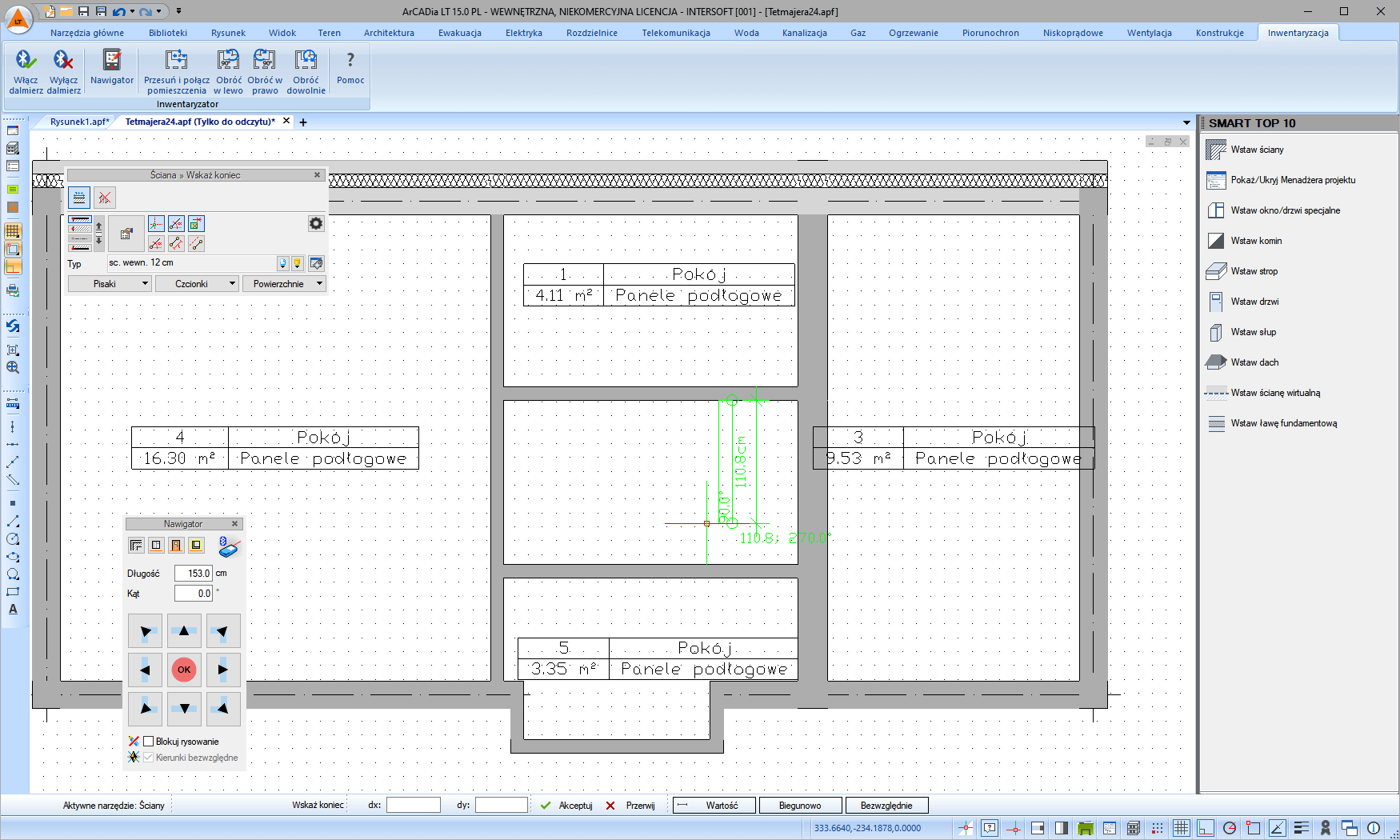This screenshot has height=840, width=1400.
Task: Click the Bezwzględnie button
Action: pyautogui.click(x=886, y=806)
